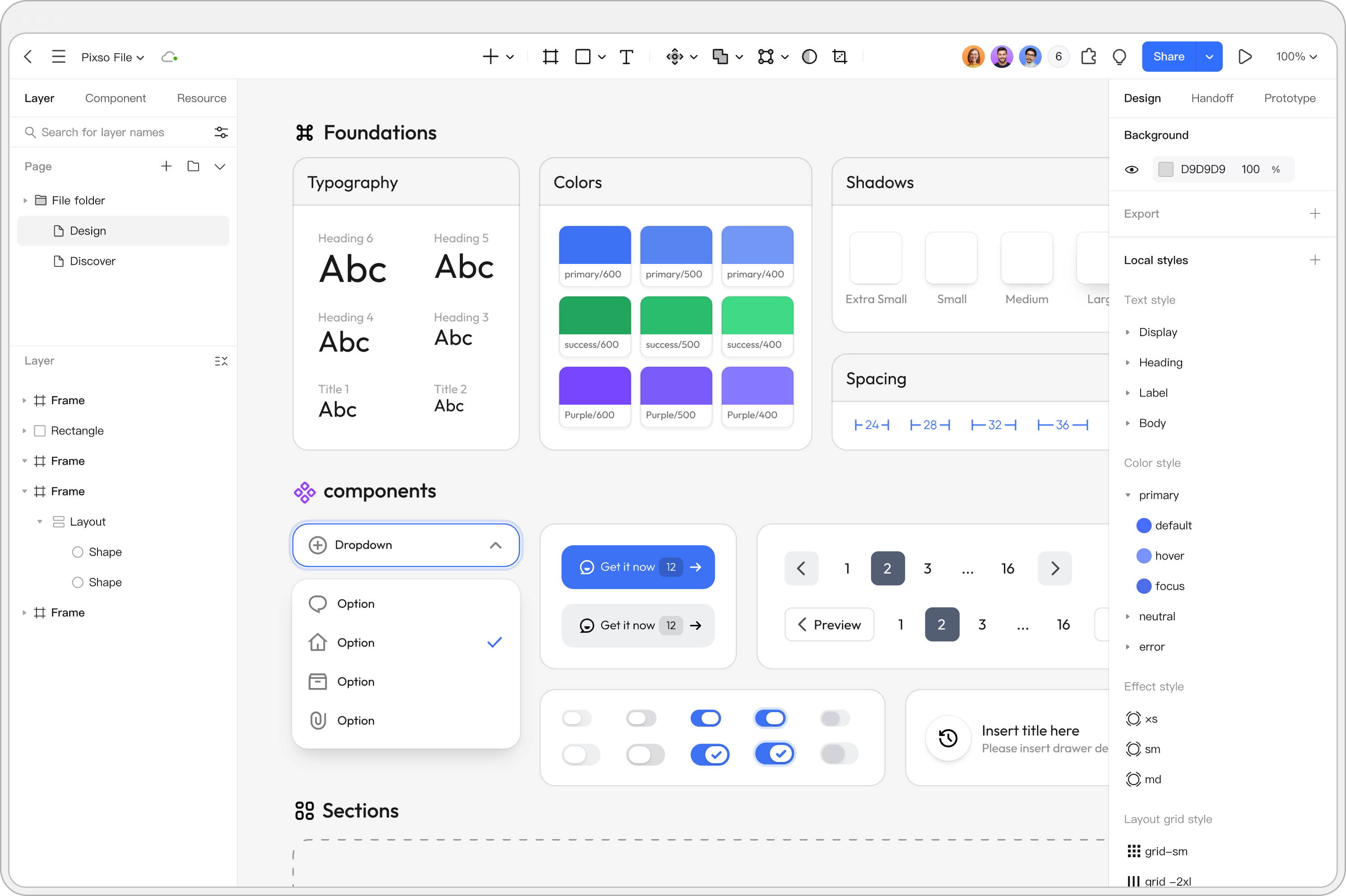Switch to the Resource tab
This screenshot has width=1346, height=896.
pos(202,98)
